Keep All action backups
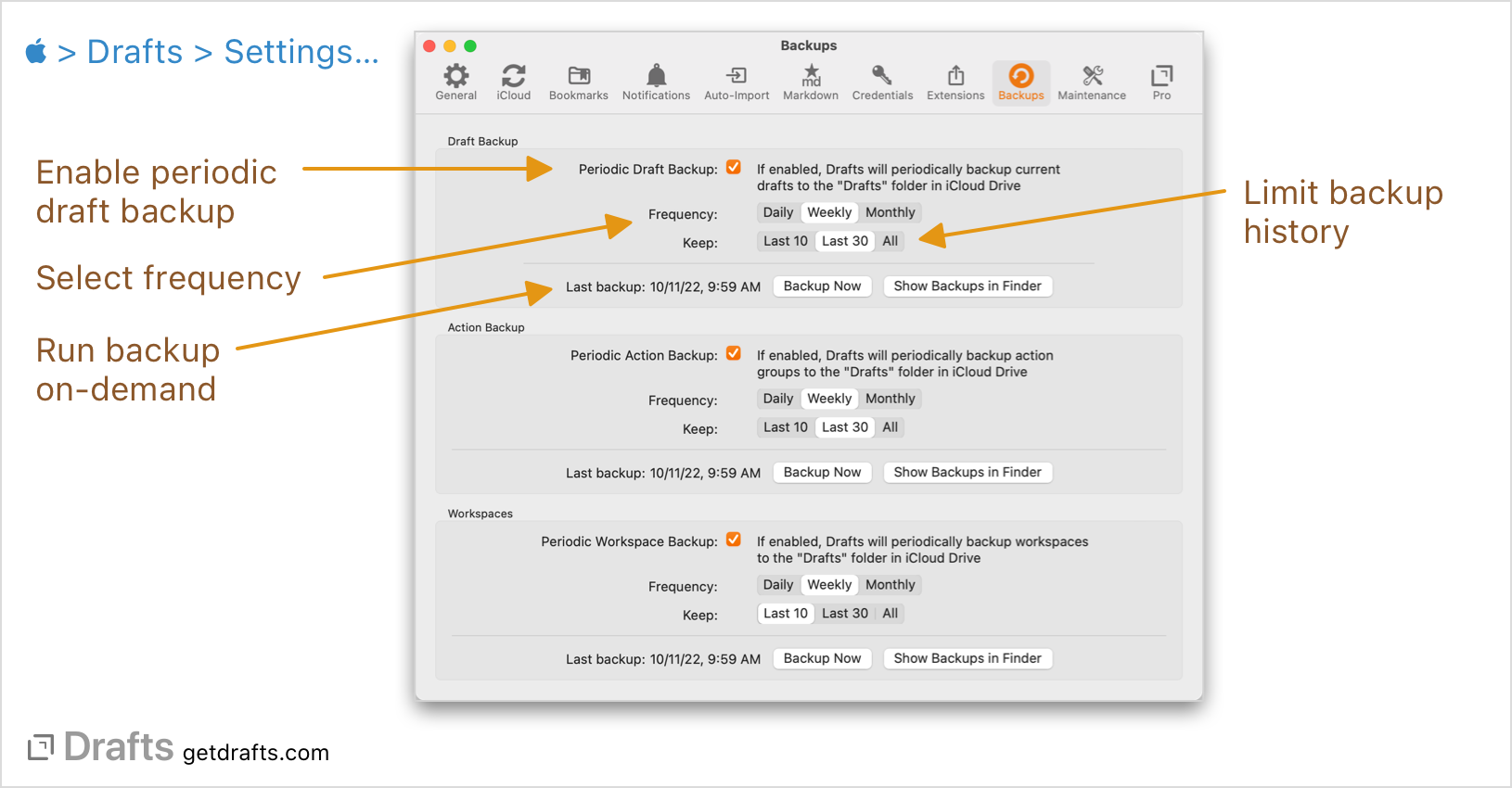The height and width of the screenshot is (788, 1512). (891, 427)
